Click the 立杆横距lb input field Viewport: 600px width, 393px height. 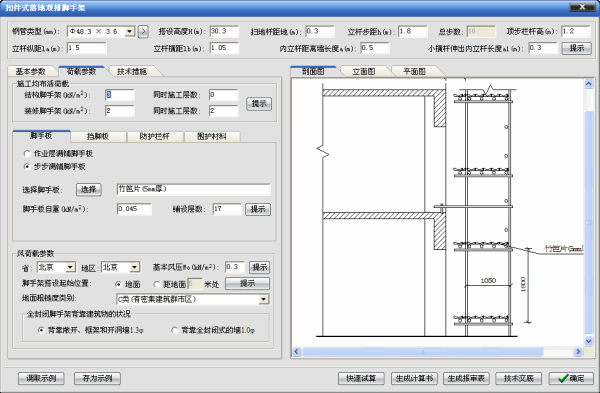coord(224,48)
